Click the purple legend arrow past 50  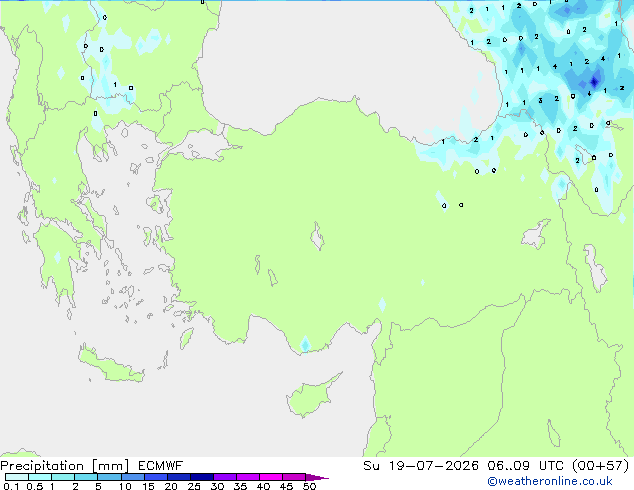point(317,477)
